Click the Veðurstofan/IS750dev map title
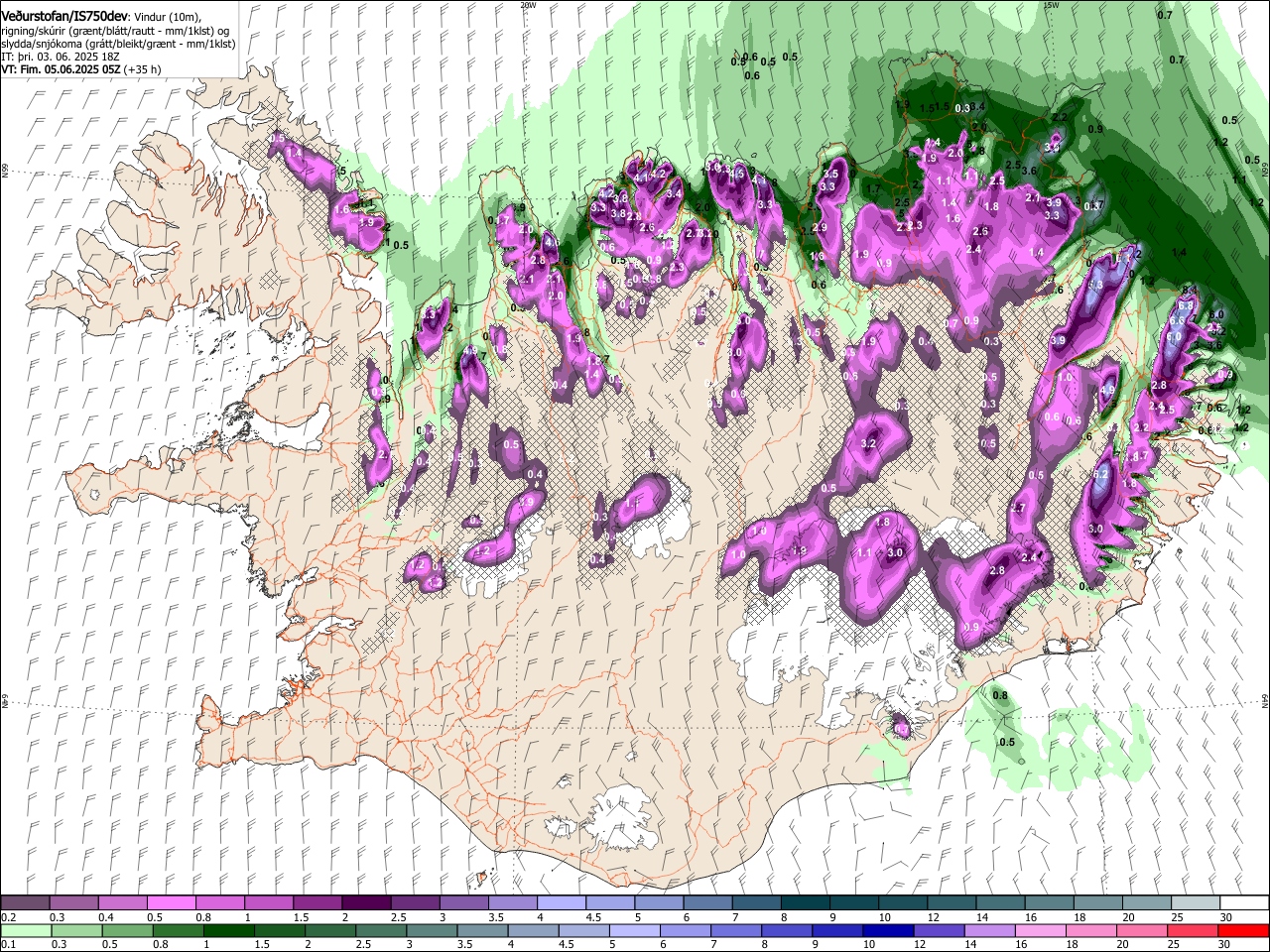This screenshot has height=952, width=1270. (x=64, y=17)
